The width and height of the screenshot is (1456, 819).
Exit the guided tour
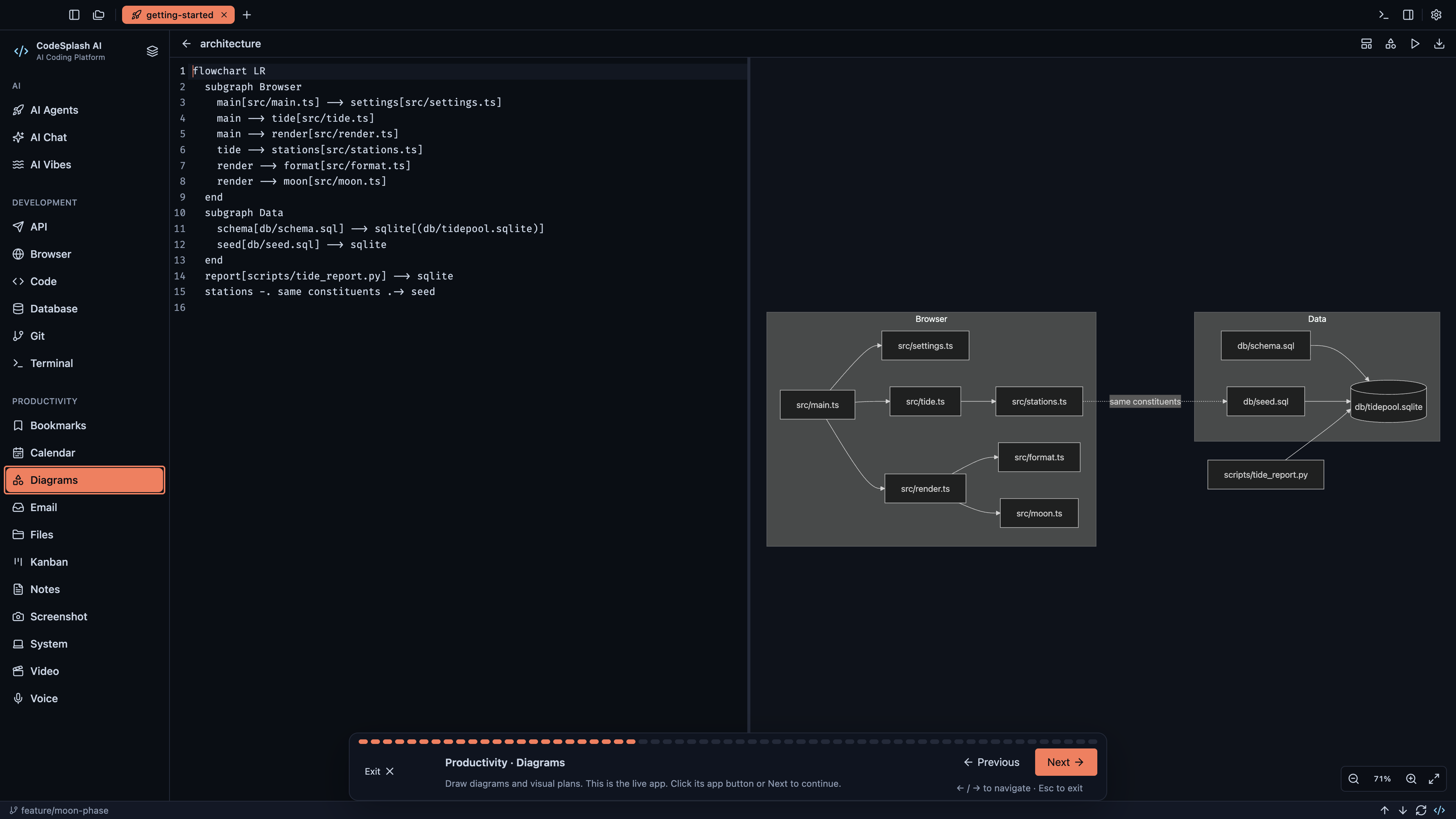coord(379,771)
